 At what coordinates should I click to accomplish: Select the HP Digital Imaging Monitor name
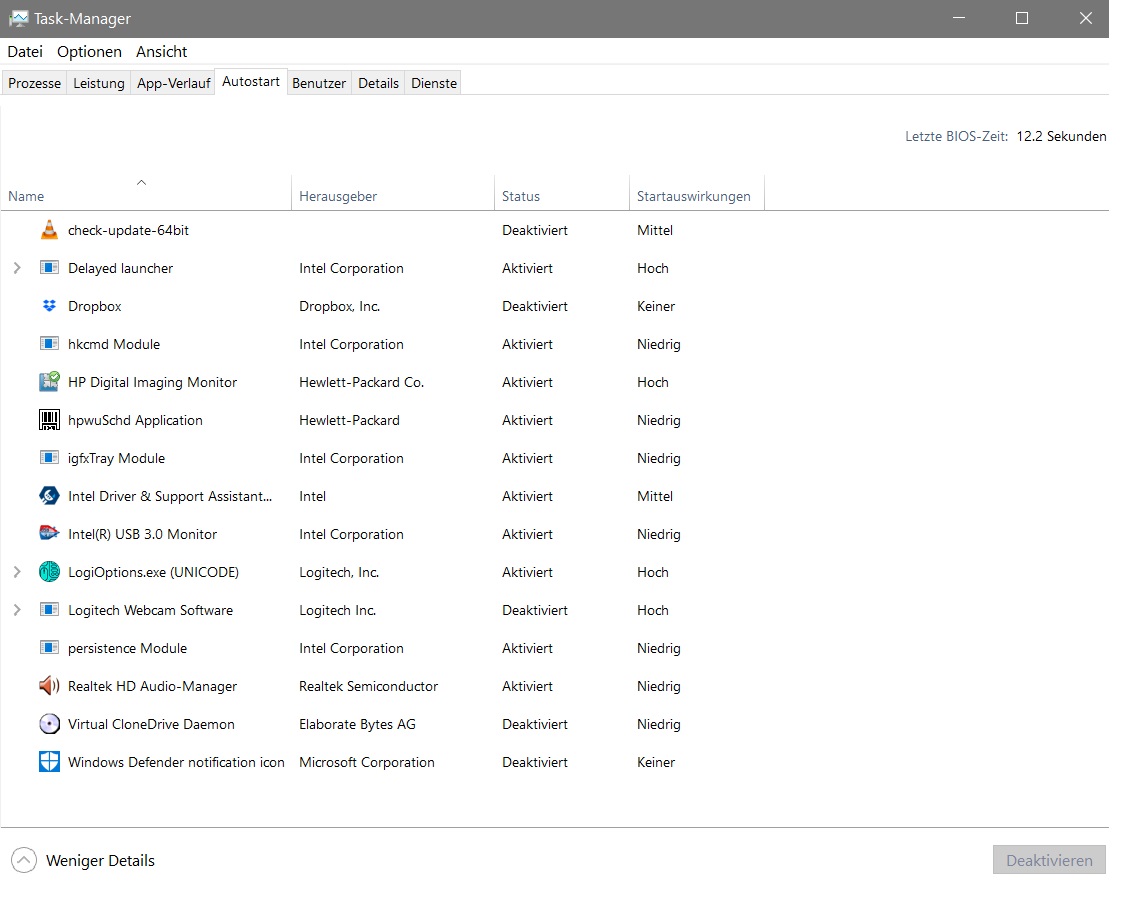tap(152, 382)
